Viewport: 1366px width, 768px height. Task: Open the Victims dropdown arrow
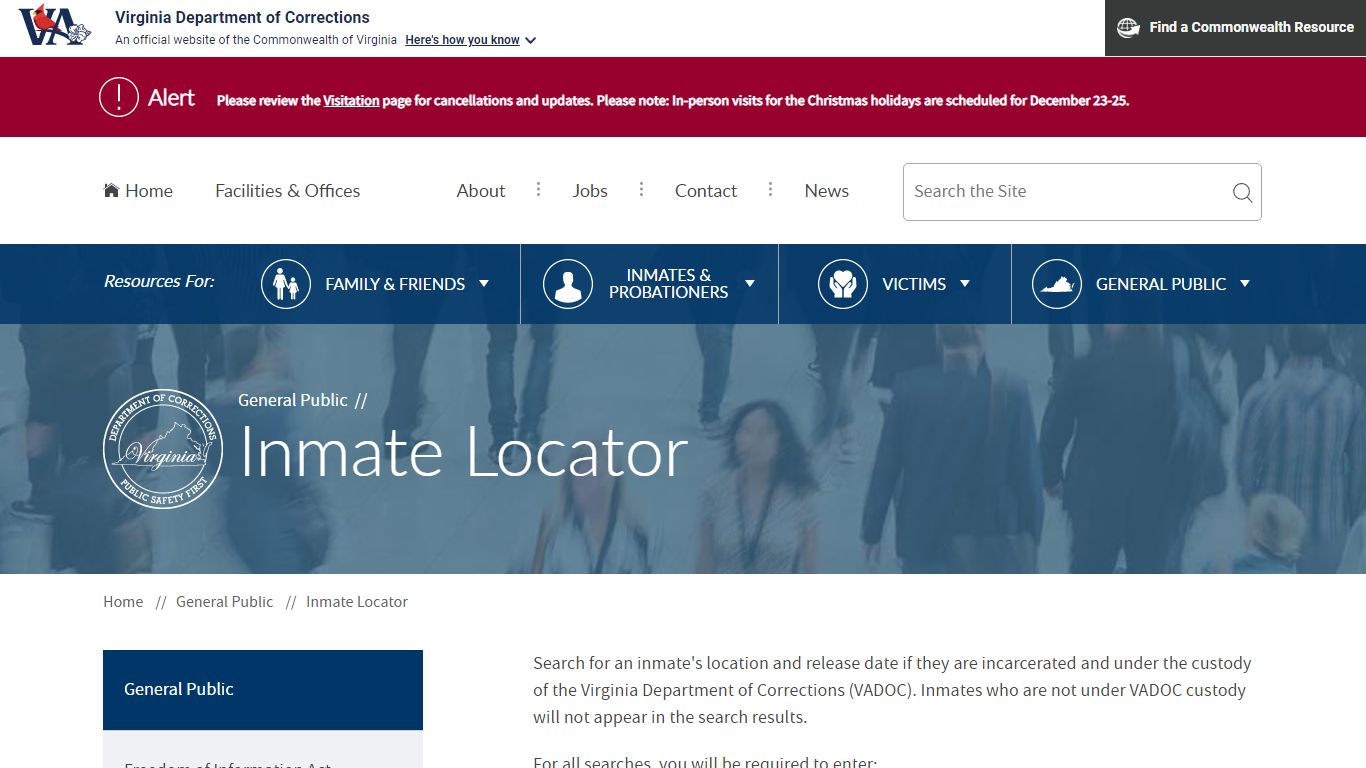966,284
